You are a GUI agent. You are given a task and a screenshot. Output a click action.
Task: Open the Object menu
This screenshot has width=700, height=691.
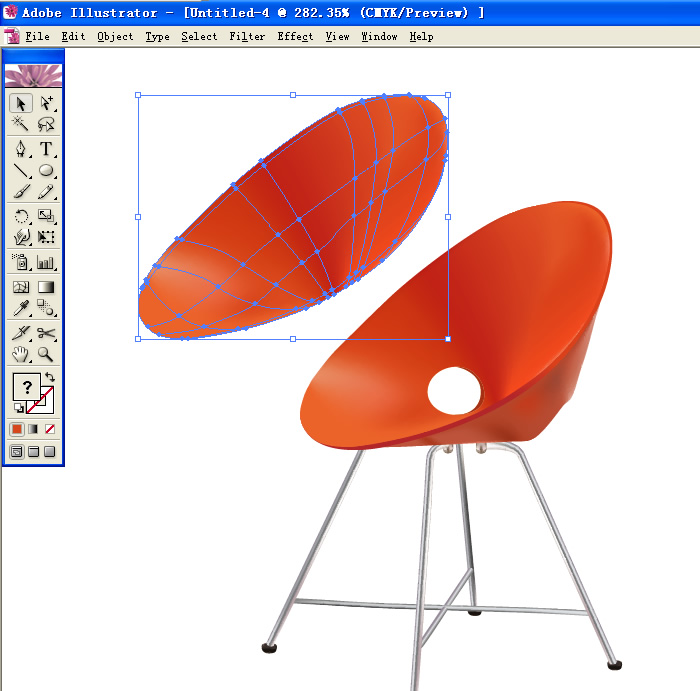(x=115, y=37)
